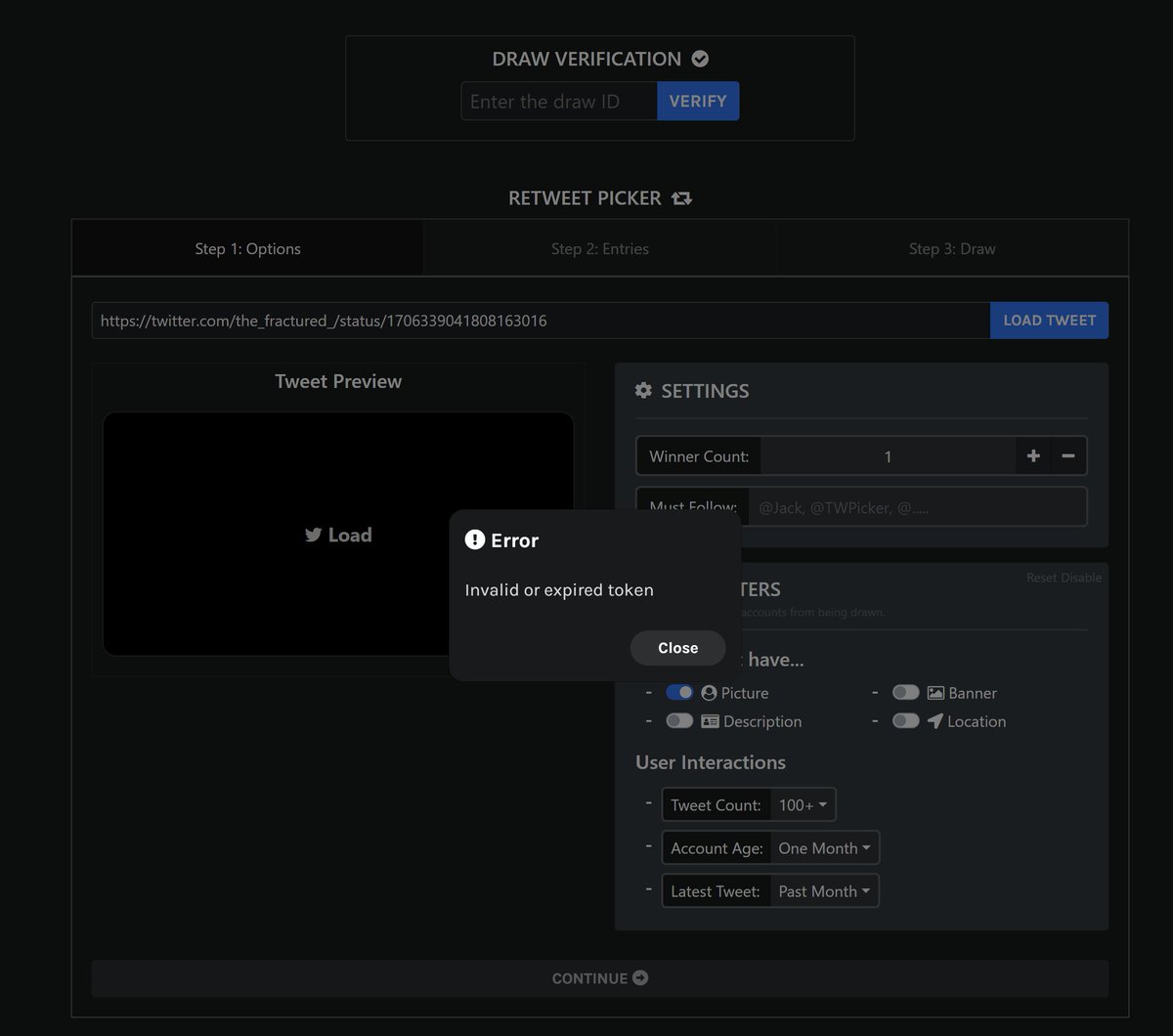Click the User Interactions heading
Image resolution: width=1173 pixels, height=1036 pixels.
pos(711,762)
